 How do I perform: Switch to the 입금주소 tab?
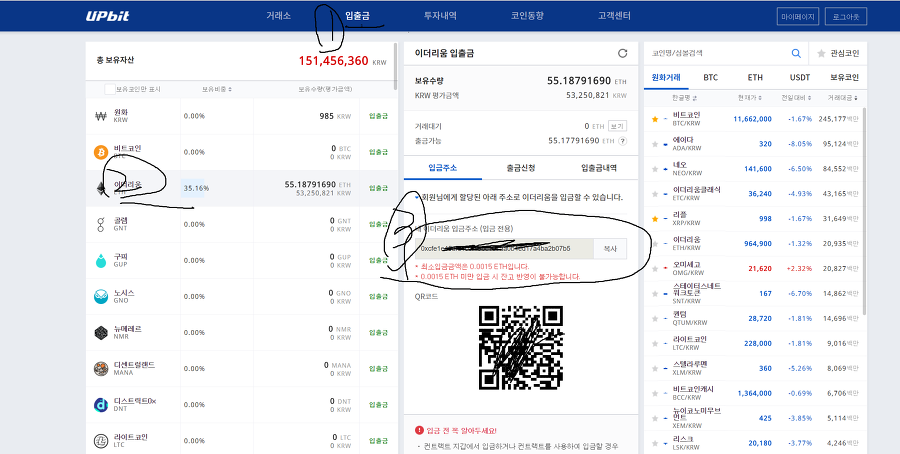click(443, 168)
